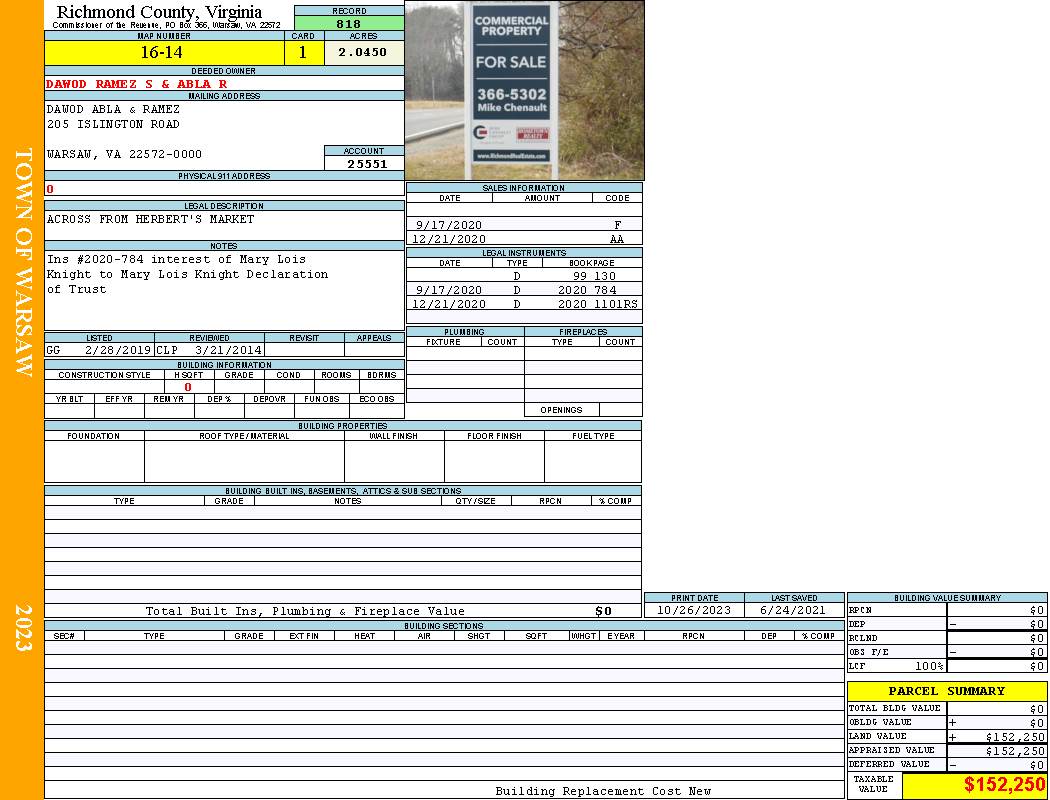Select the deeded owner name in red
Image resolution: width=1050 pixels, height=800 pixels.
[137, 84]
